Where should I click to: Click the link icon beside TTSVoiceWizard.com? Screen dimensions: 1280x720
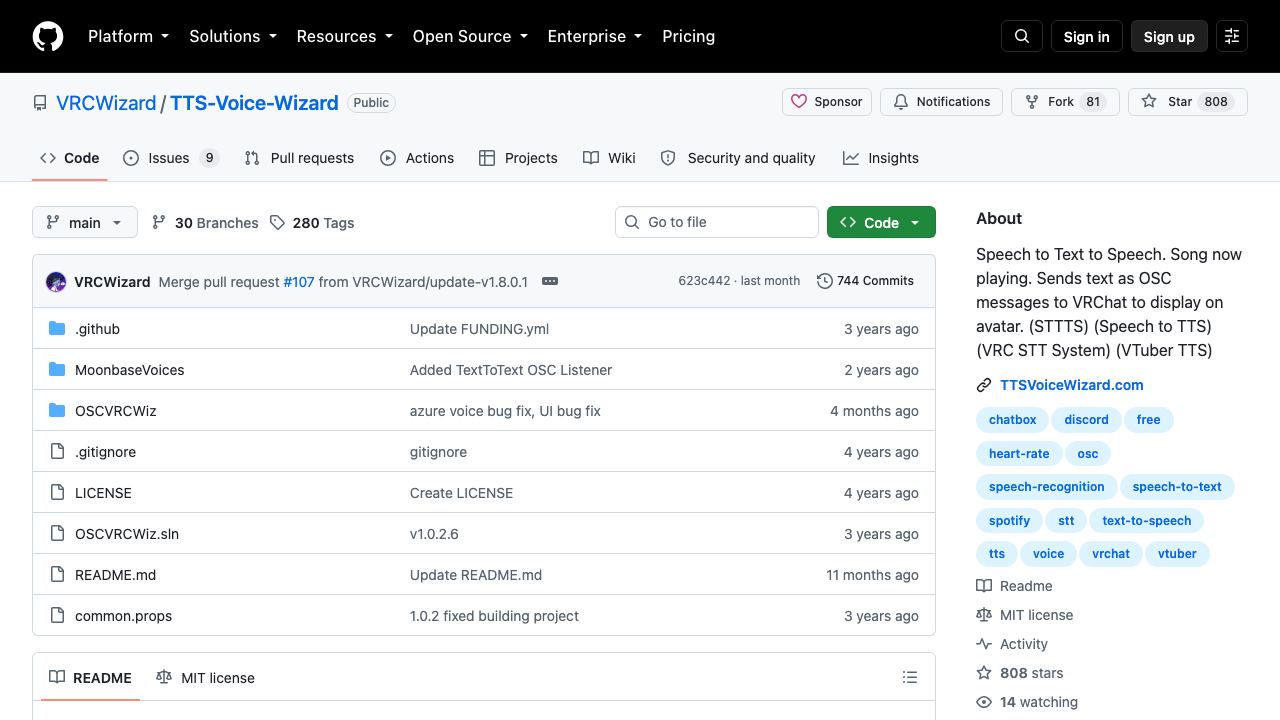[984, 385]
